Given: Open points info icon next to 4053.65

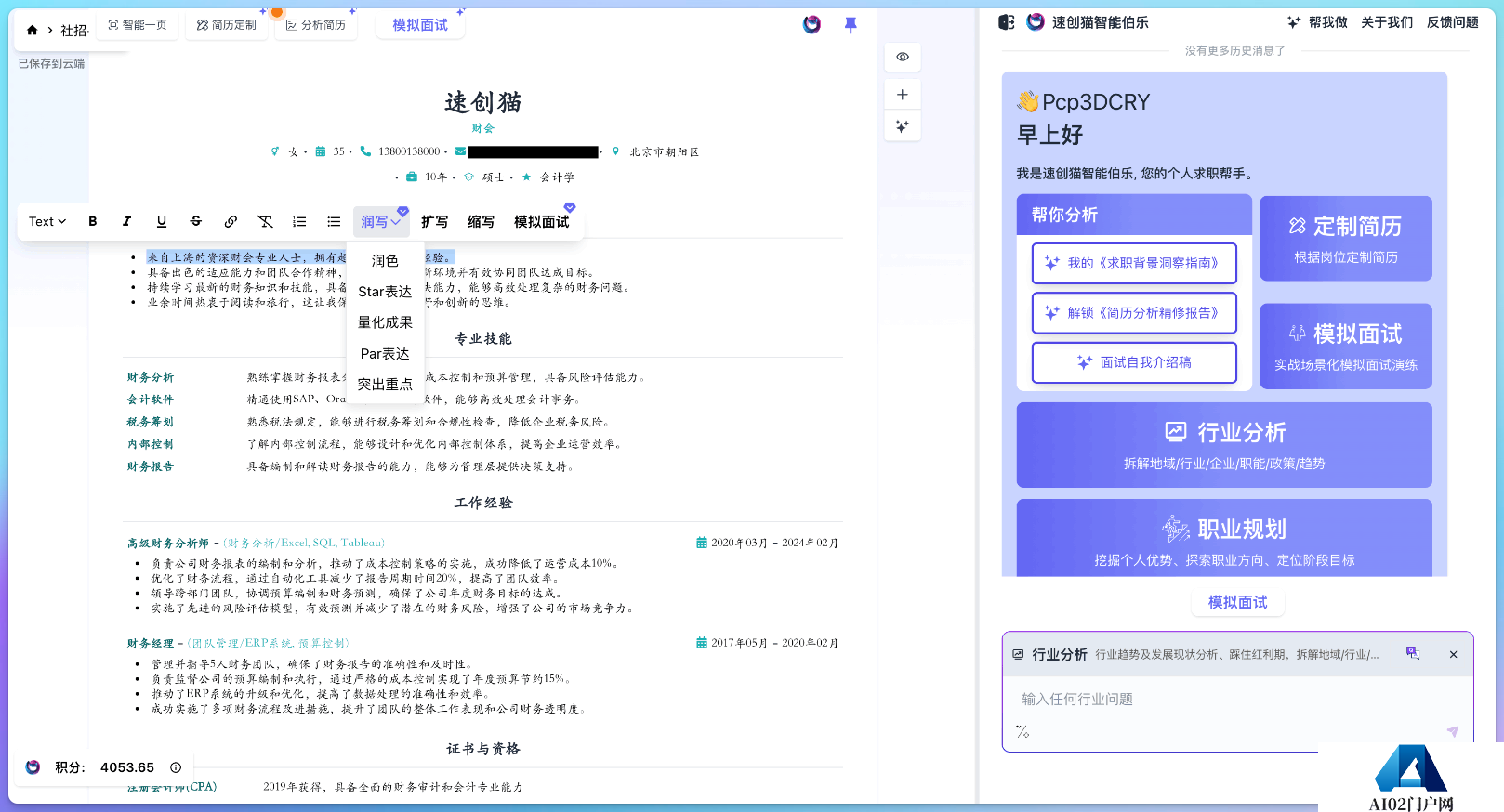Looking at the screenshot, I should point(176,767).
